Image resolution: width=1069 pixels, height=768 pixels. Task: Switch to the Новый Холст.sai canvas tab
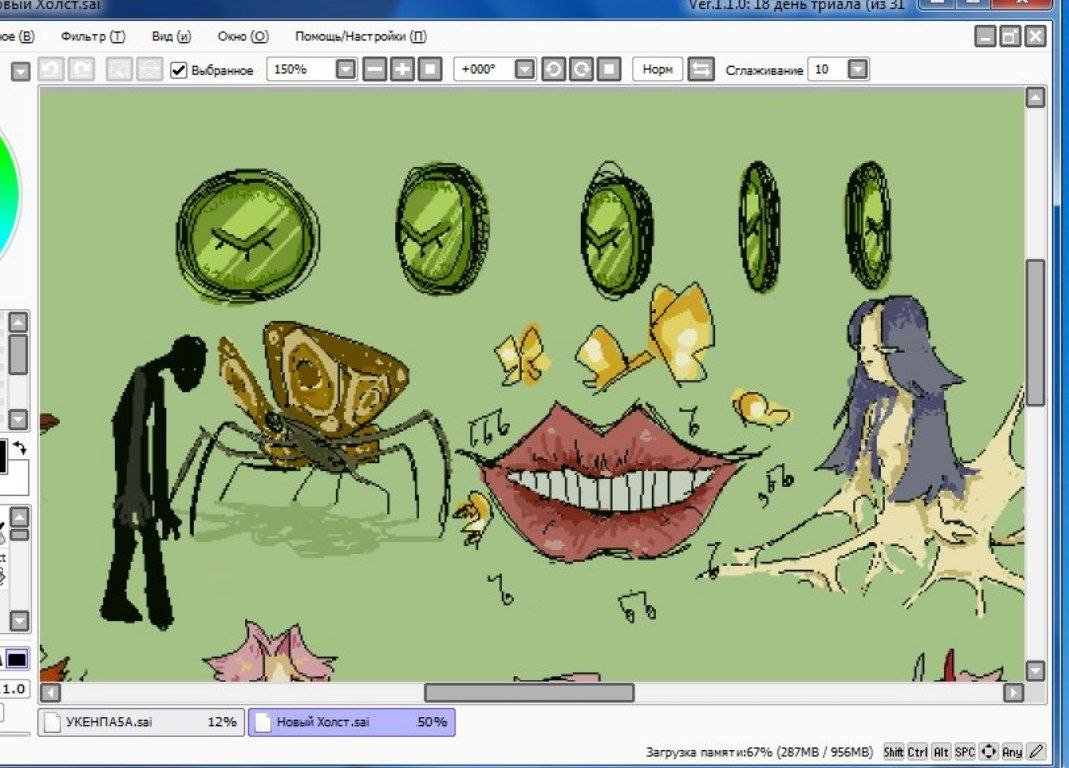click(x=352, y=722)
